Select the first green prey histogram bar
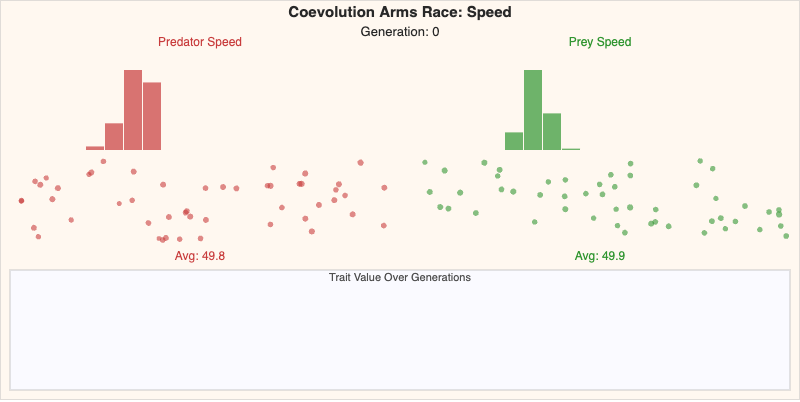 tap(514, 141)
